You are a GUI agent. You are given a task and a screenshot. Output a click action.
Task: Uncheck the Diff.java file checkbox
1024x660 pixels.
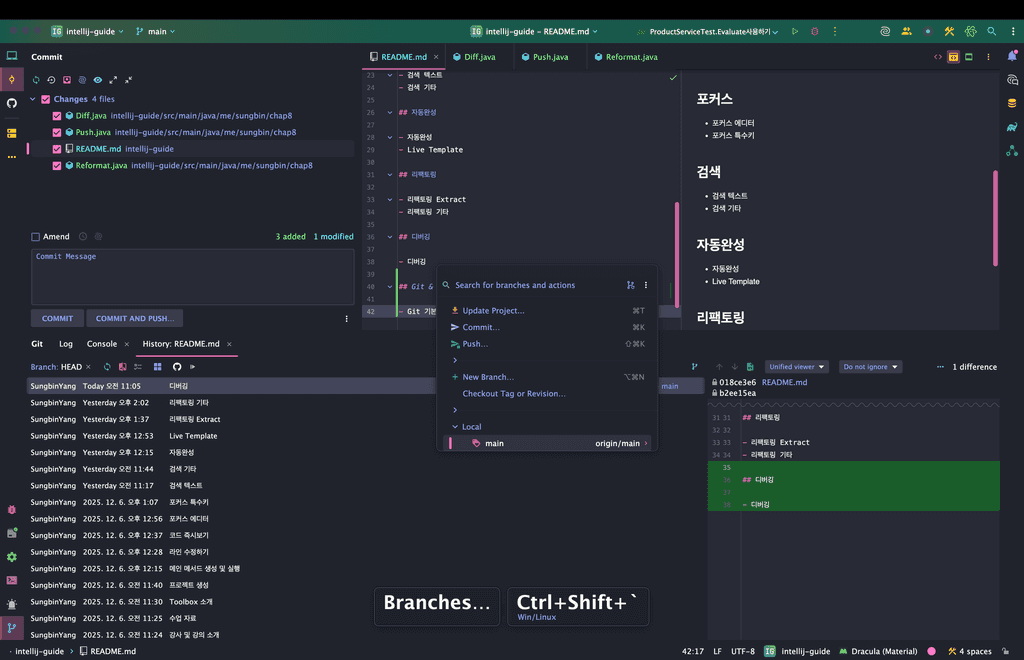point(57,116)
